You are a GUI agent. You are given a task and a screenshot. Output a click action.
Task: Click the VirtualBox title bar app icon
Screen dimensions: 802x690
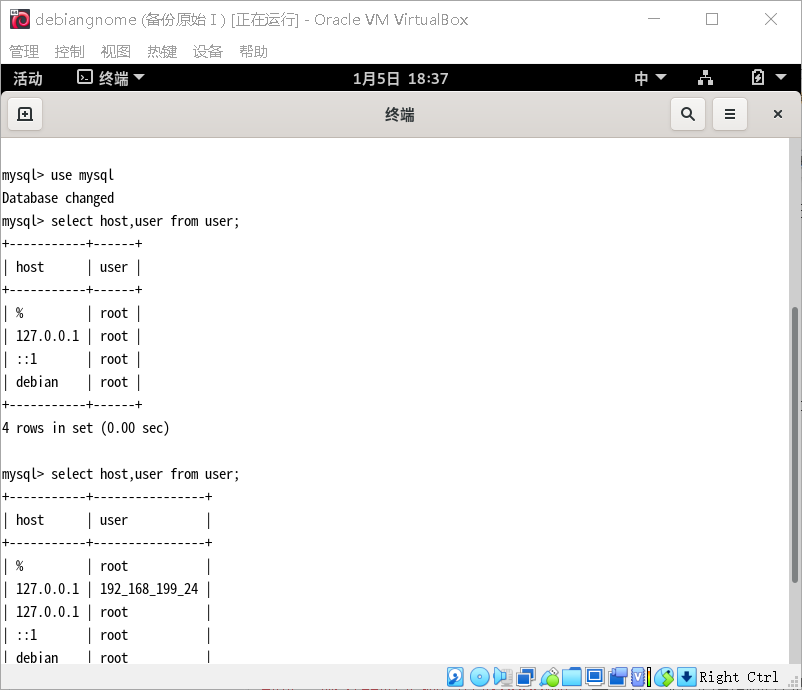coord(20,19)
